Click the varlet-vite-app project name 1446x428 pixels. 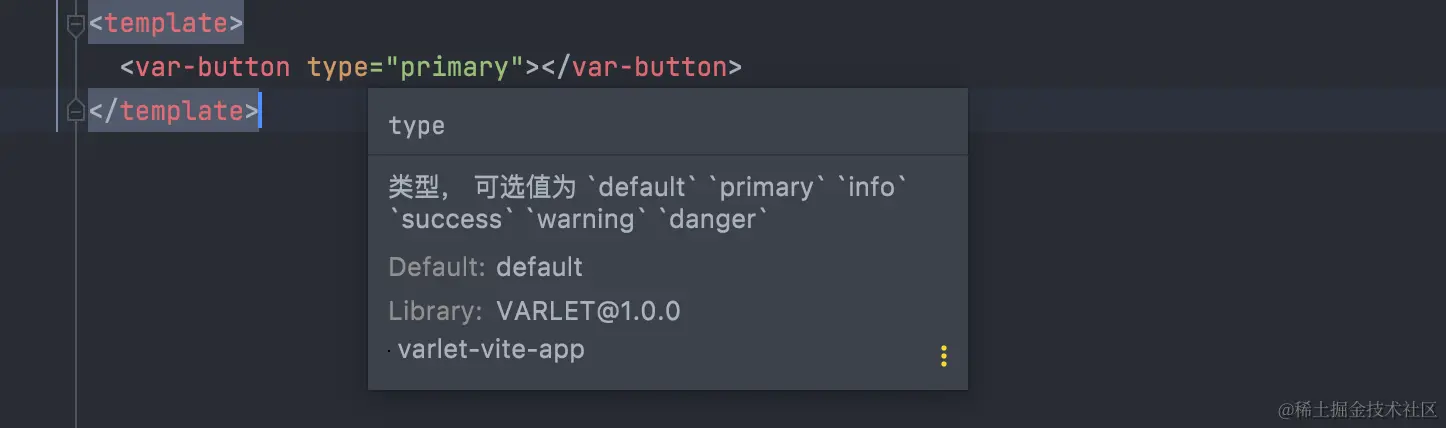(491, 350)
